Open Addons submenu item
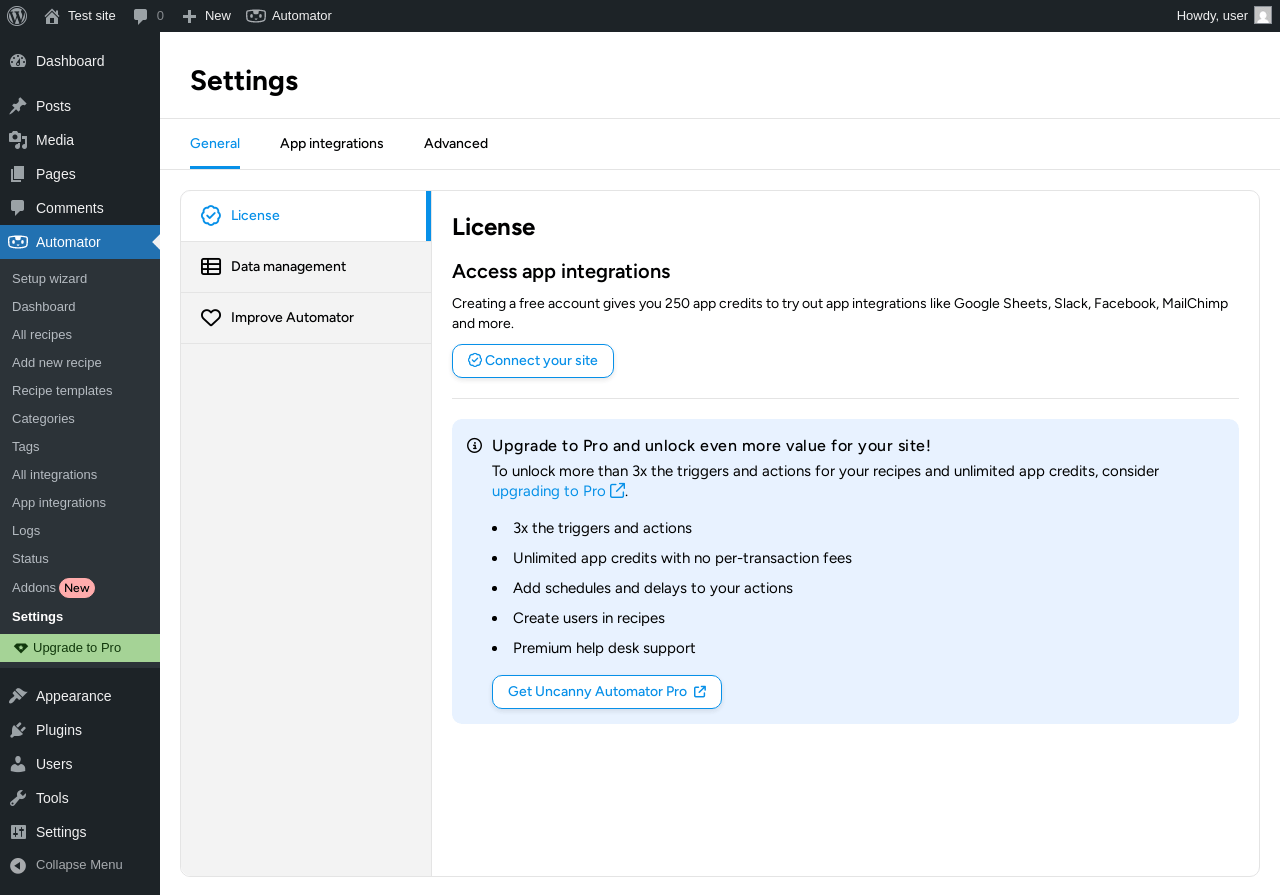Image resolution: width=1280 pixels, height=895 pixels. point(80,588)
